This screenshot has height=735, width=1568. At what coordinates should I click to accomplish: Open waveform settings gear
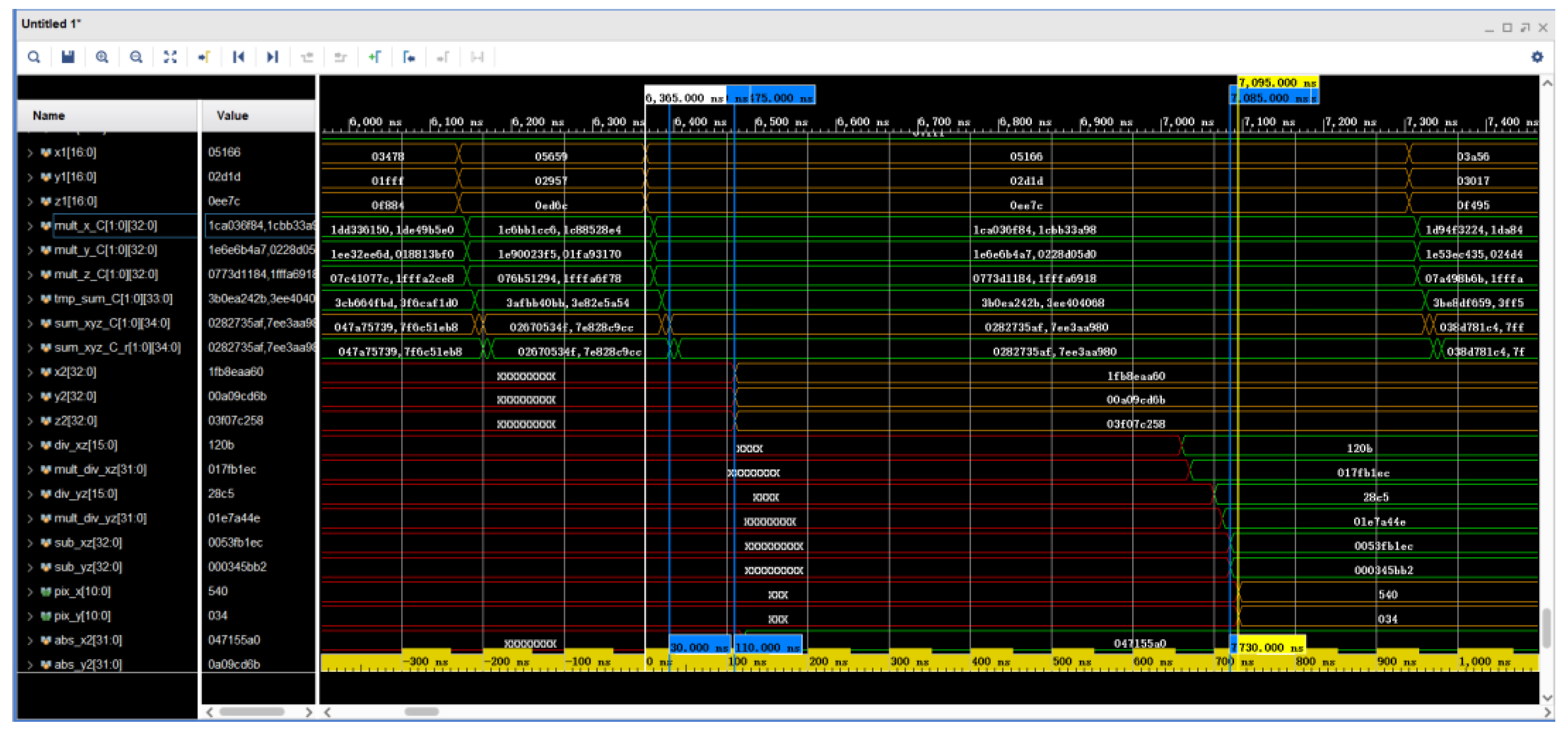(1537, 57)
